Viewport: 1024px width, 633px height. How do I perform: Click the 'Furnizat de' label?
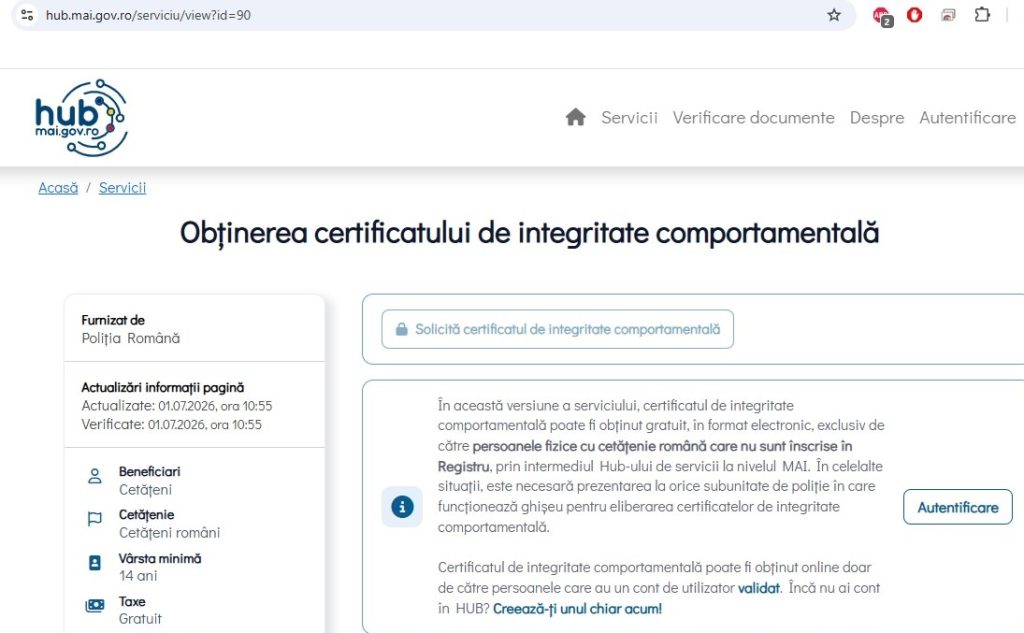coord(113,320)
